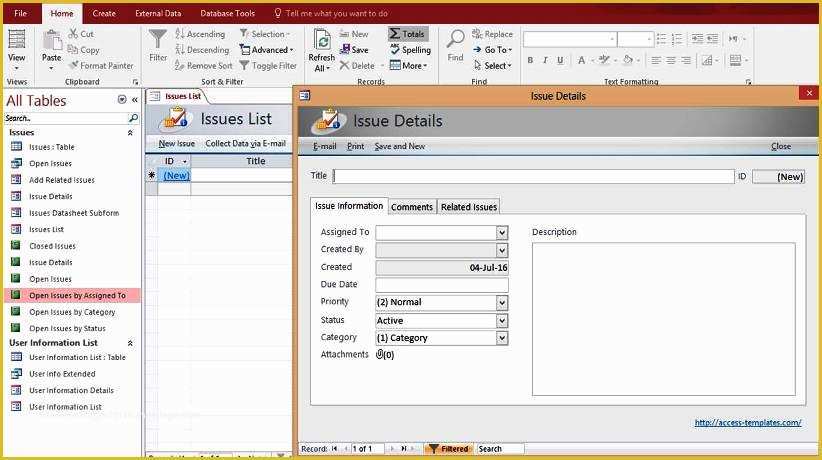Click the E-mail button in Issue Details

click(325, 146)
